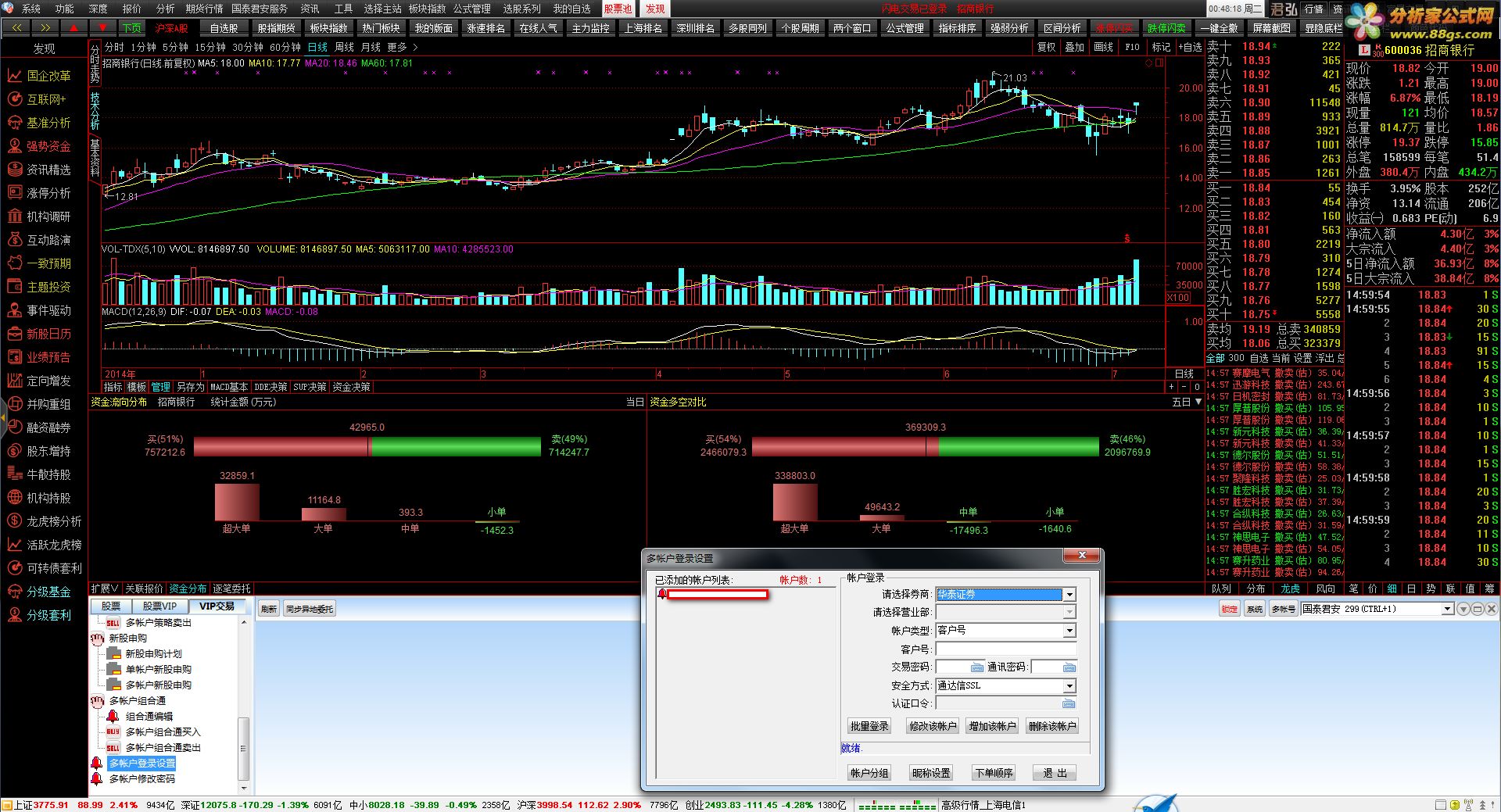The height and width of the screenshot is (812, 1501).
Task: Click 退出 in the login dialog
Action: (1055, 773)
